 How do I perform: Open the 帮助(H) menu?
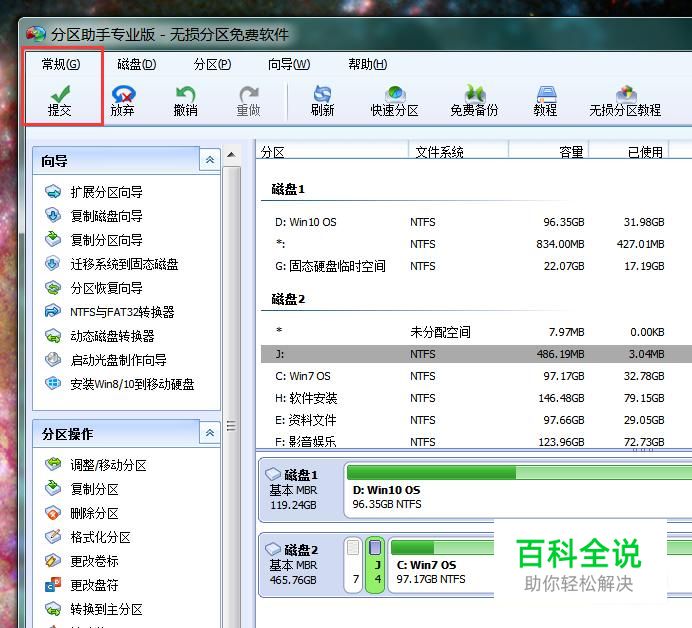point(368,64)
